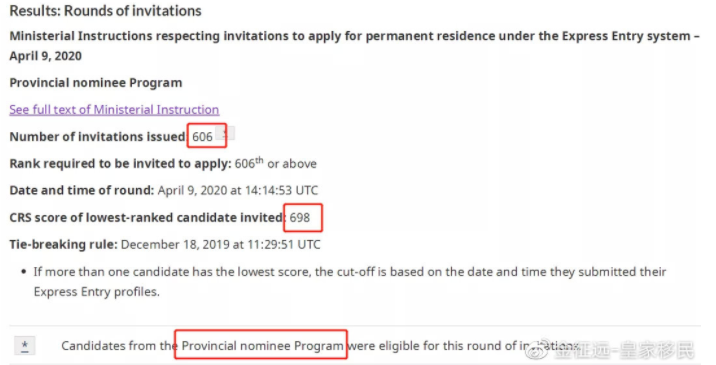Click the 606th or above rank text
716x365 pixels.
[276, 163]
